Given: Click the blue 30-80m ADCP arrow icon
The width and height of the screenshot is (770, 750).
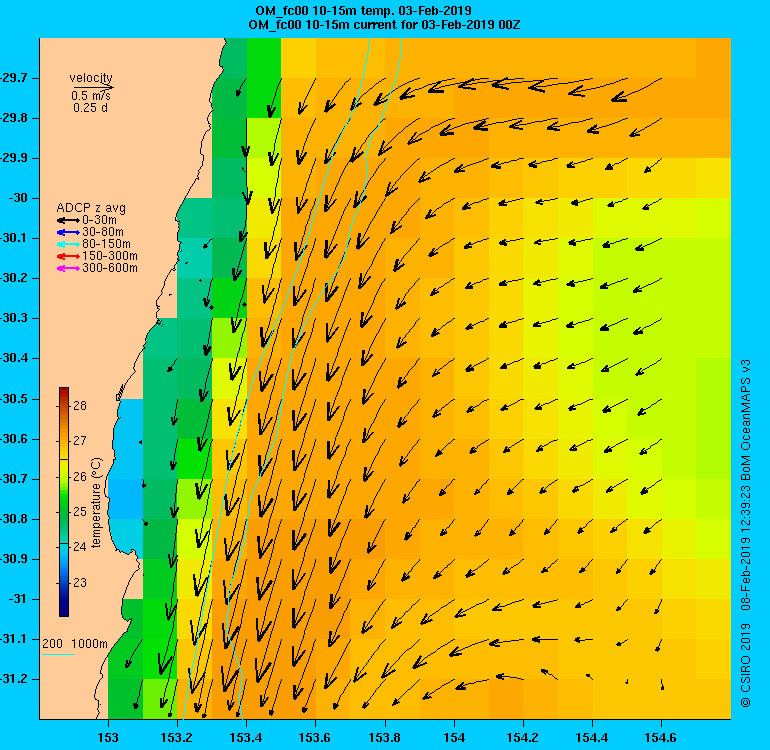Looking at the screenshot, I should [x=68, y=232].
